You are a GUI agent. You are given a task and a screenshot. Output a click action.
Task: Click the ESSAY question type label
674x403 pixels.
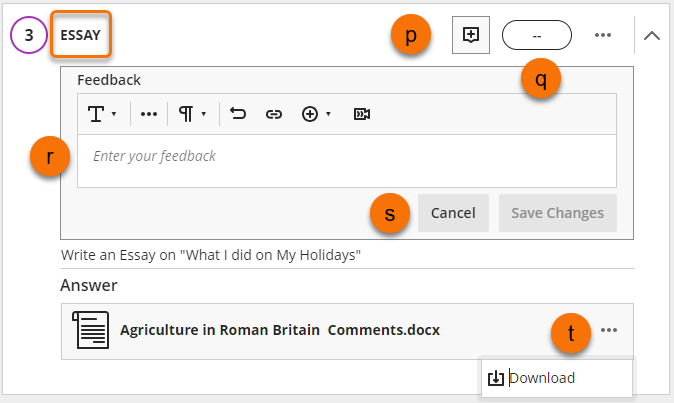pos(80,35)
